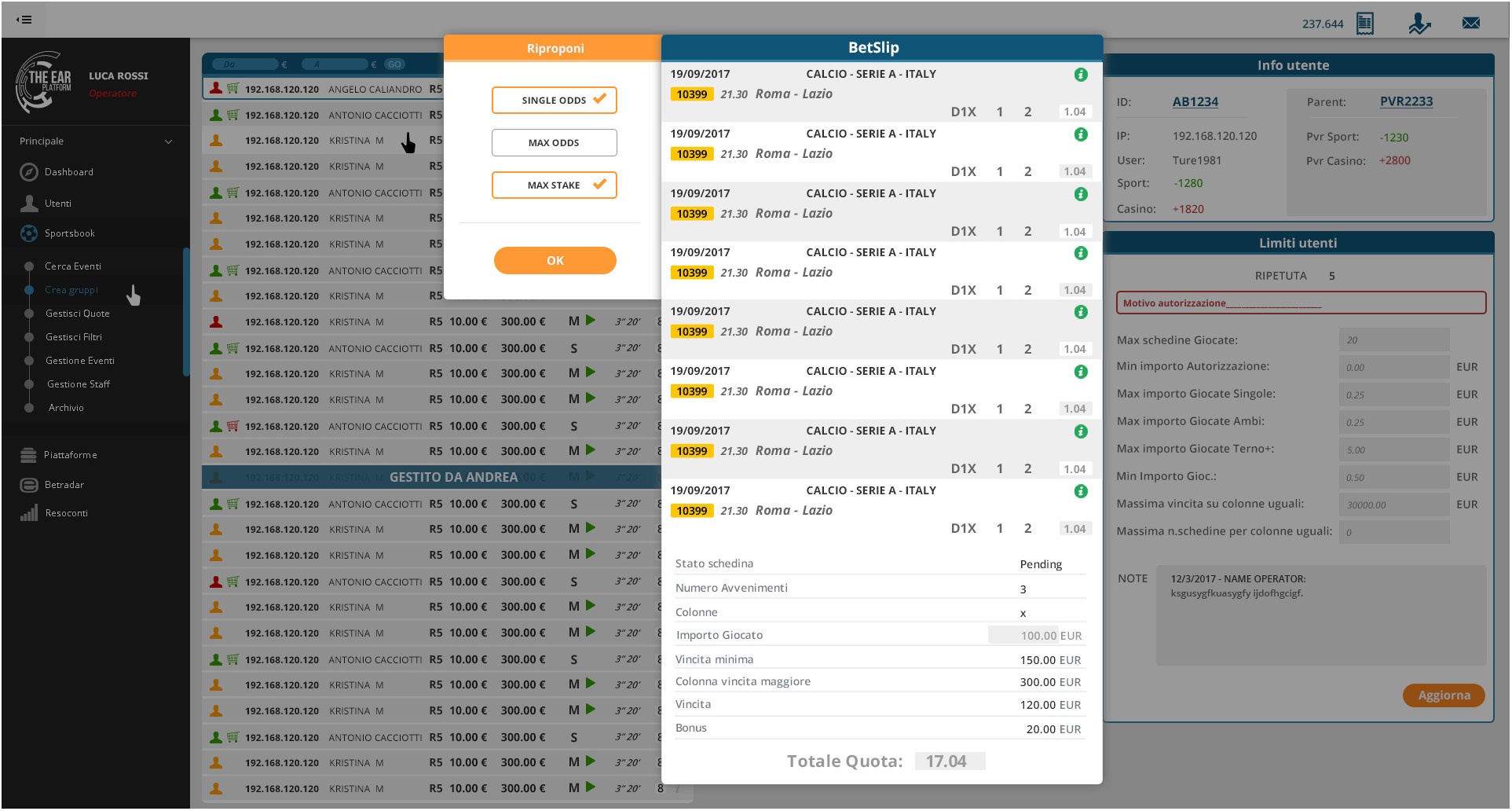Click the Piattaforme stack icon
The height and width of the screenshot is (811, 1512).
point(28,455)
